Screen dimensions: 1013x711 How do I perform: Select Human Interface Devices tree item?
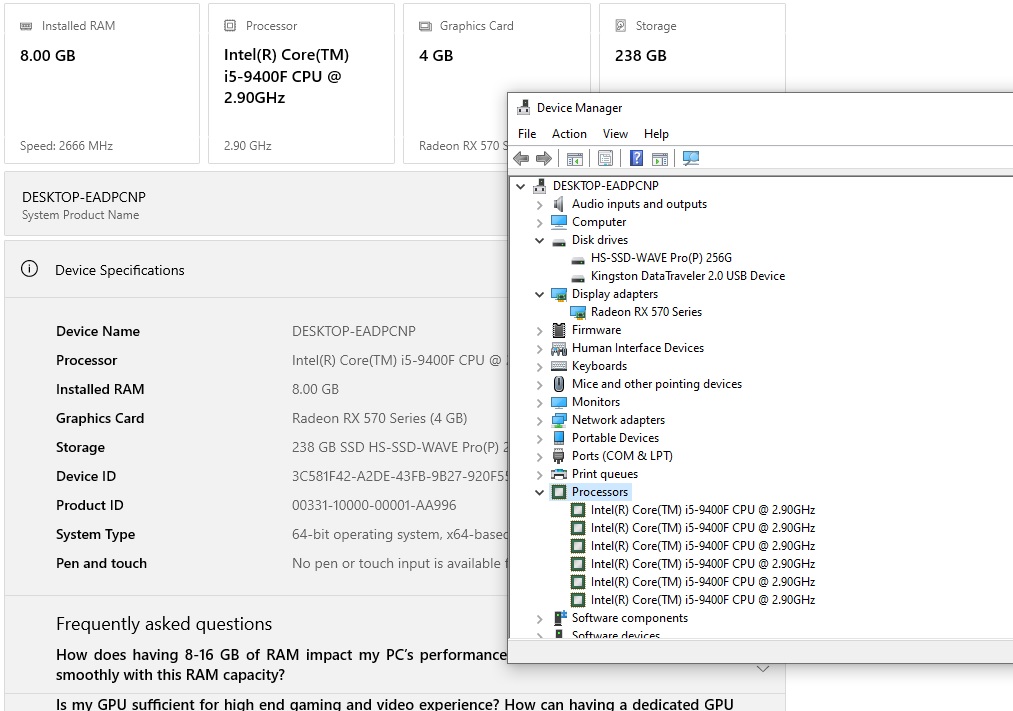tap(638, 348)
